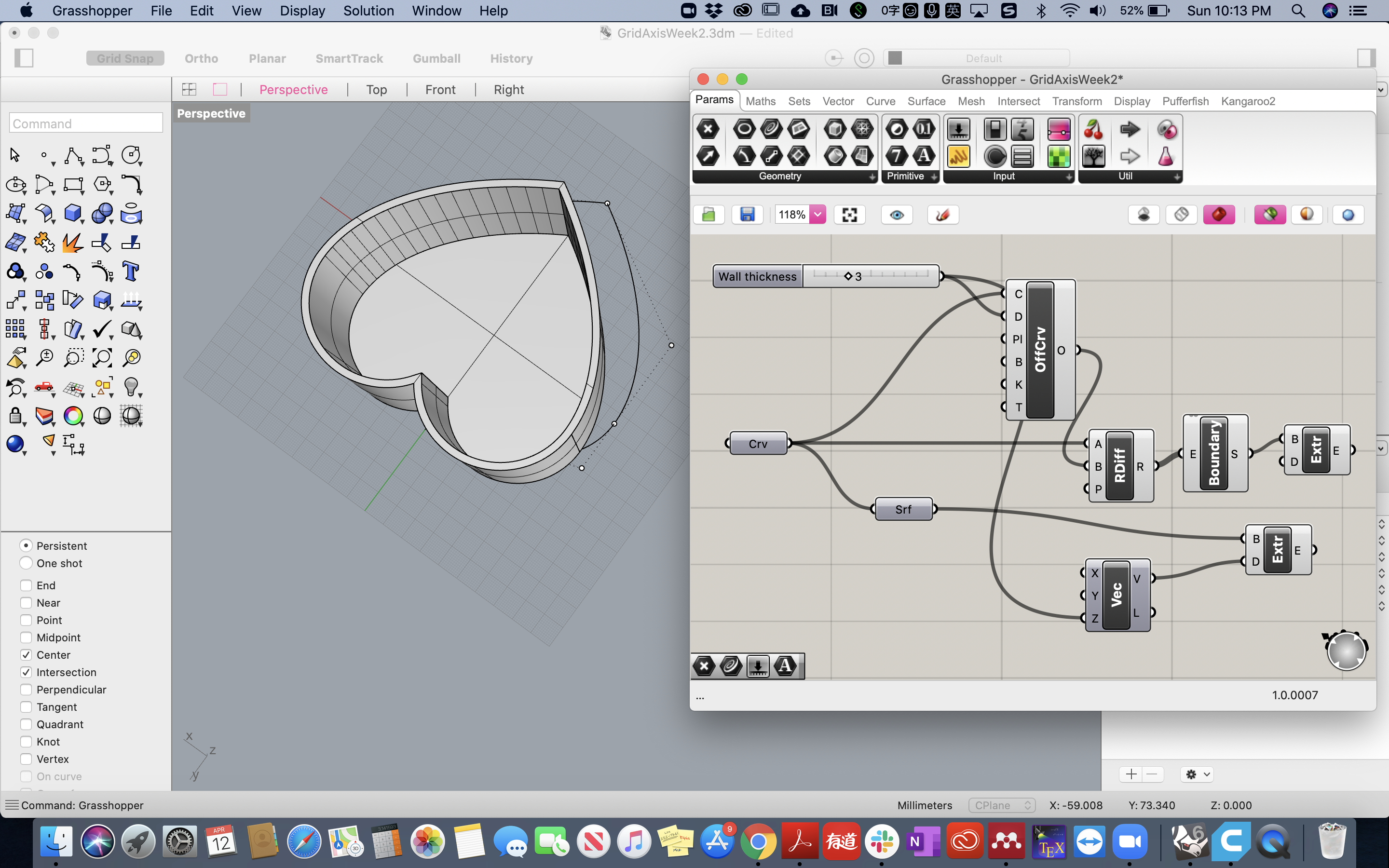This screenshot has height=868, width=1389.
Task: Select the One shot radio option
Action: click(x=26, y=563)
